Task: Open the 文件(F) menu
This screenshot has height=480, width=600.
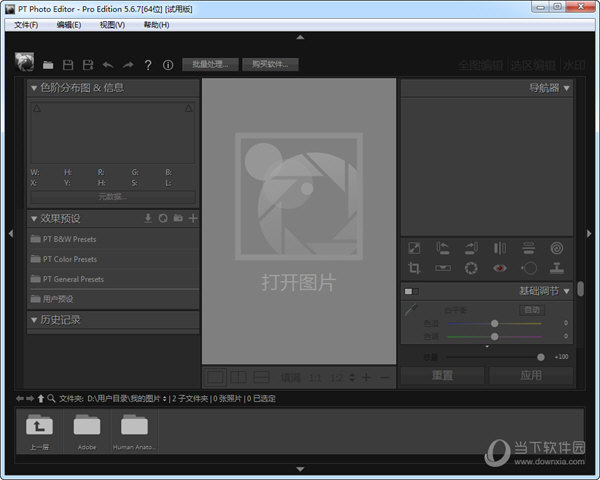Action: click(26, 25)
